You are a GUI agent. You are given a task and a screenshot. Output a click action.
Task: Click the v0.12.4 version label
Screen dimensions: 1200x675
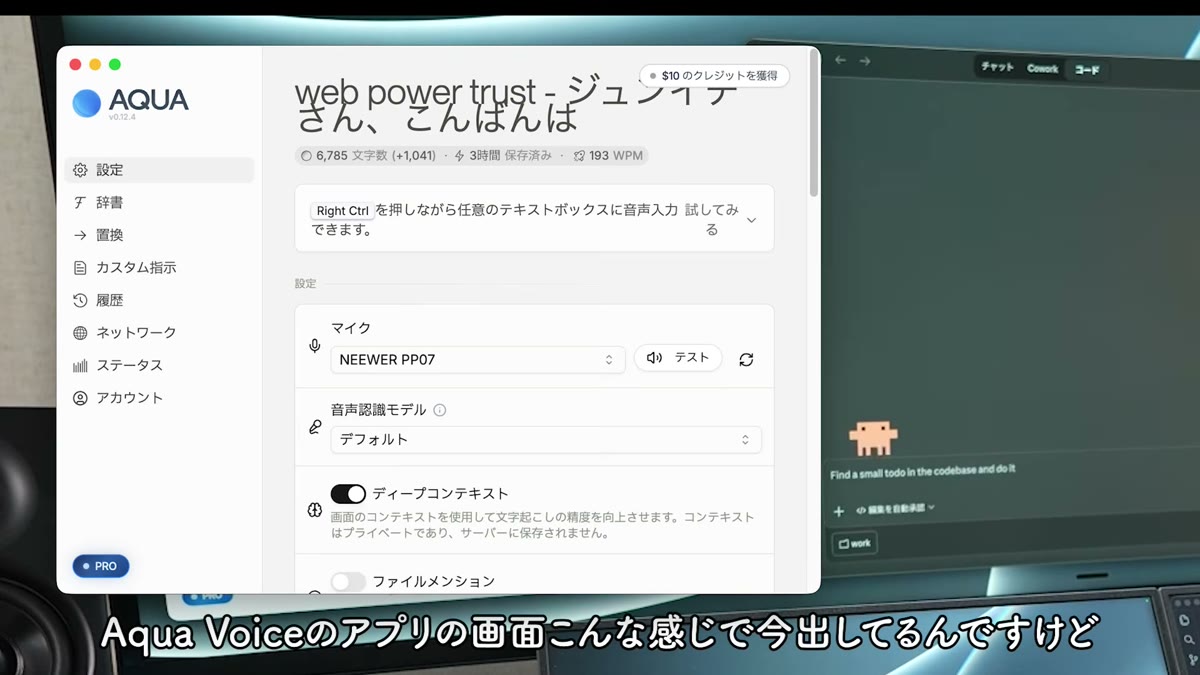click(x=122, y=118)
